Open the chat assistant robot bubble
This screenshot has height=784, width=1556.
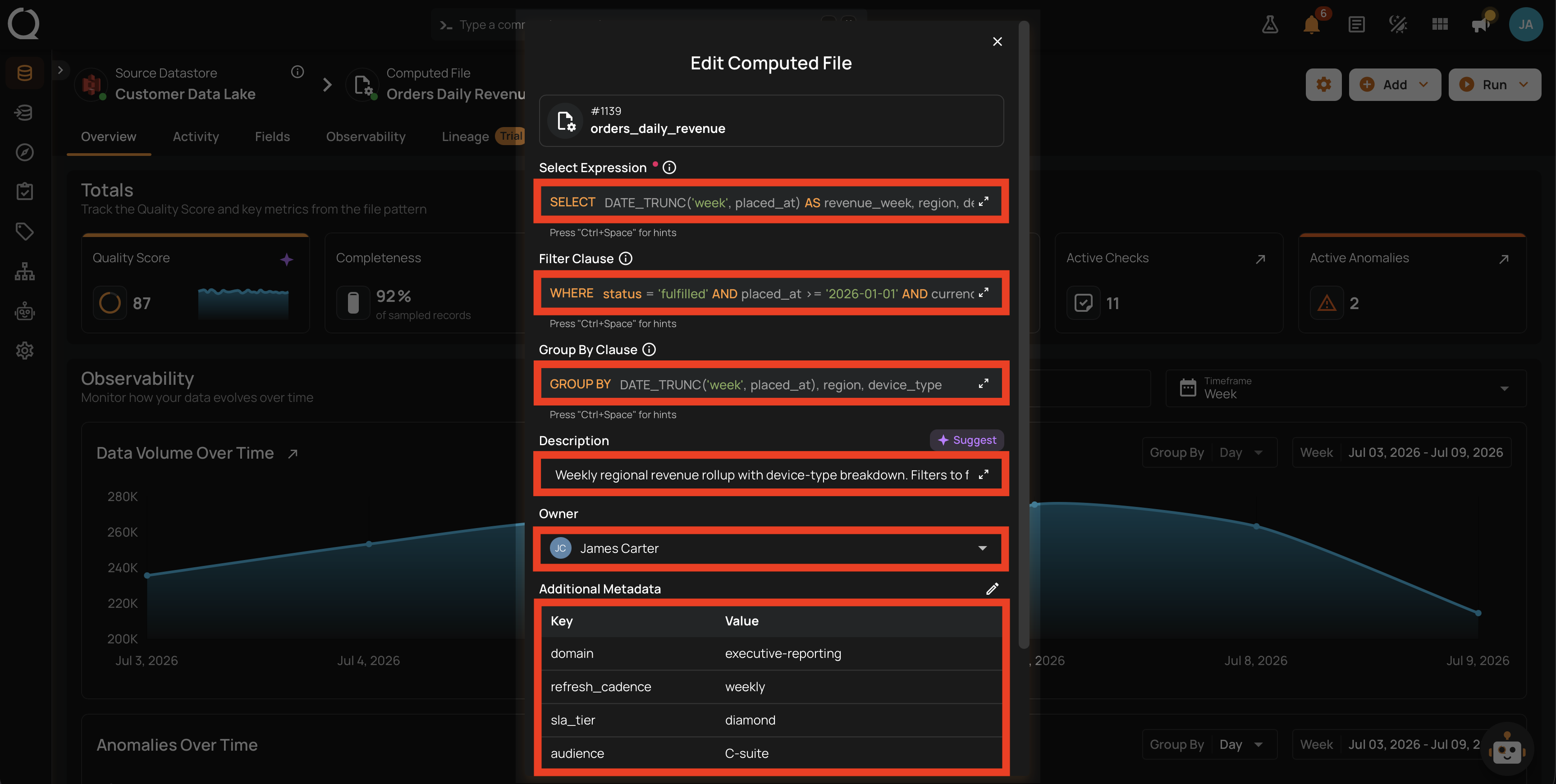point(1507,749)
